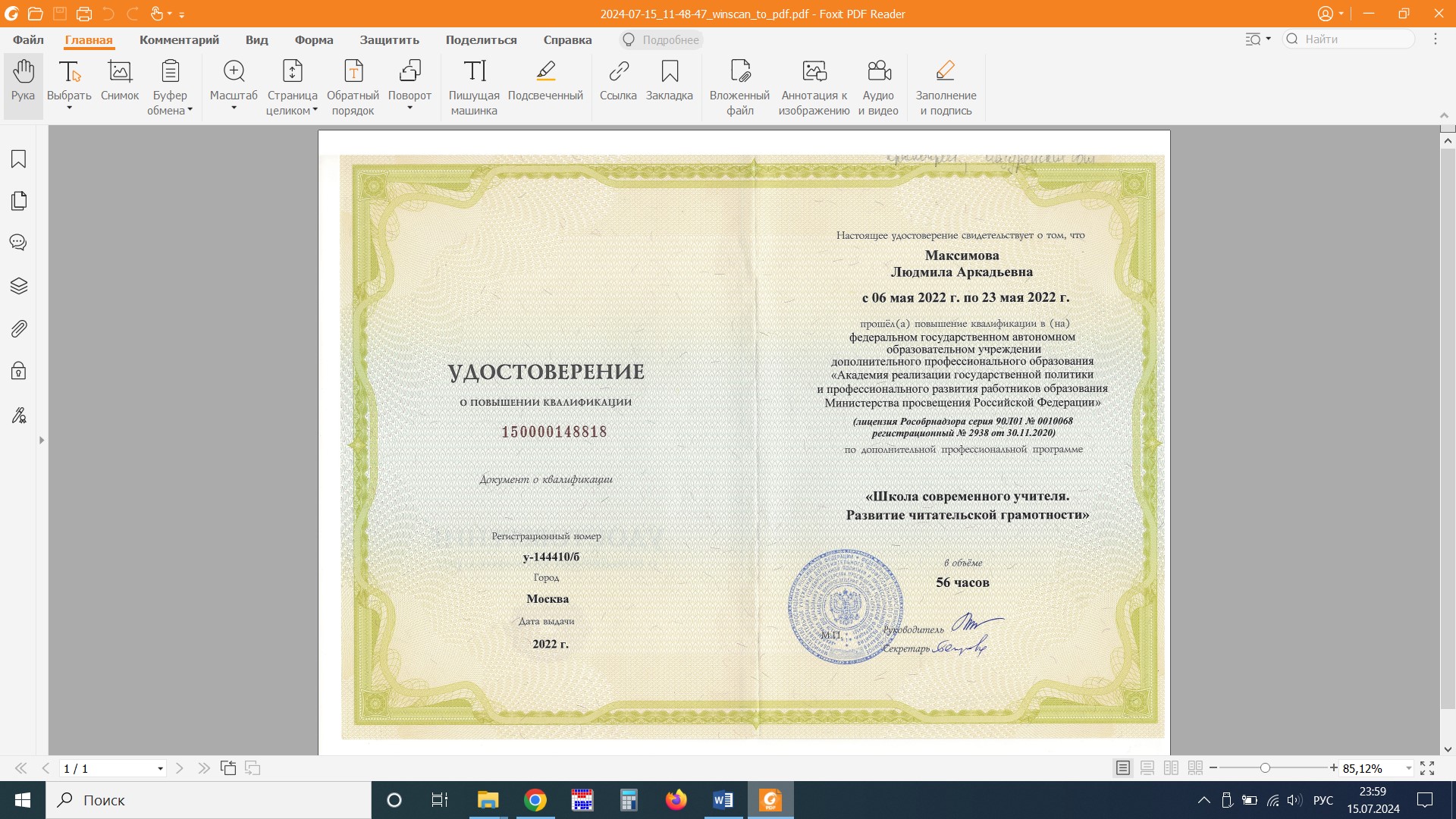The image size is (1456, 819).
Task: Open the bookmarks panel in sidebar
Action: click(x=19, y=159)
